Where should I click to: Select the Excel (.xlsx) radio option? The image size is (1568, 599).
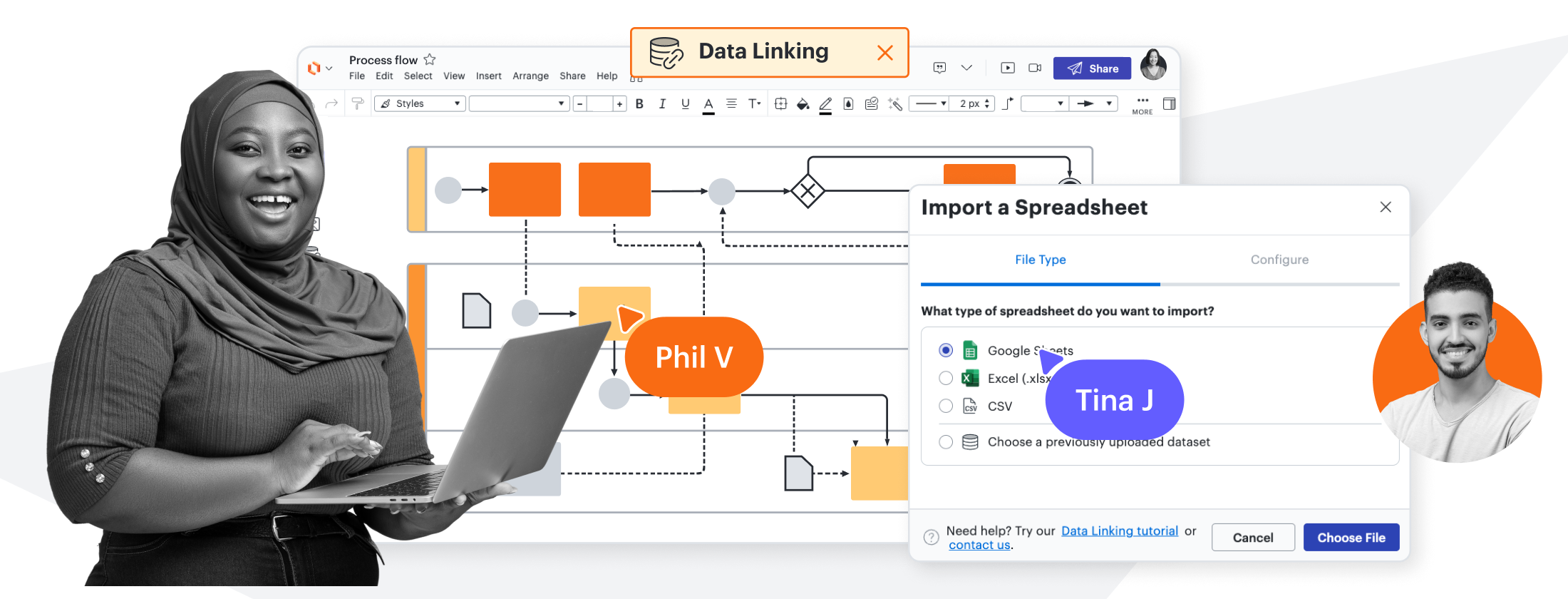[x=946, y=378]
